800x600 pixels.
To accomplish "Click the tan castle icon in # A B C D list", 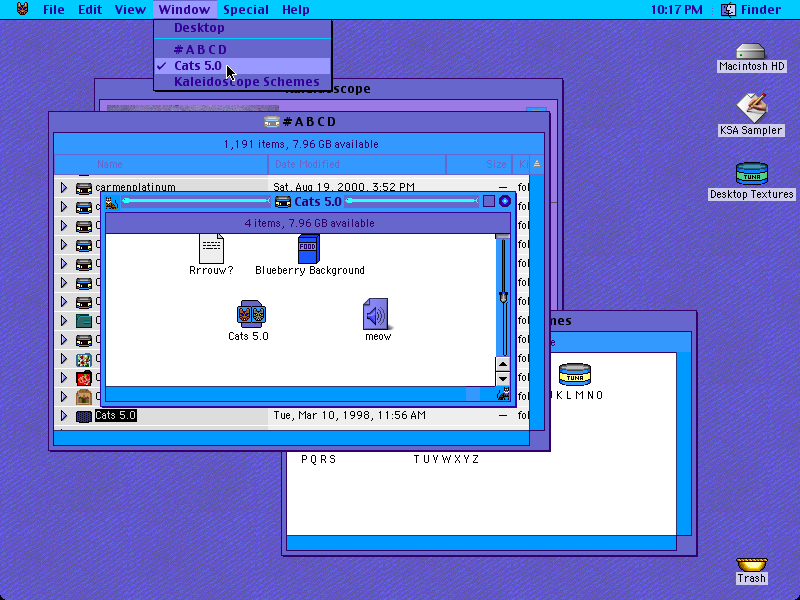I will pyautogui.click(x=84, y=397).
